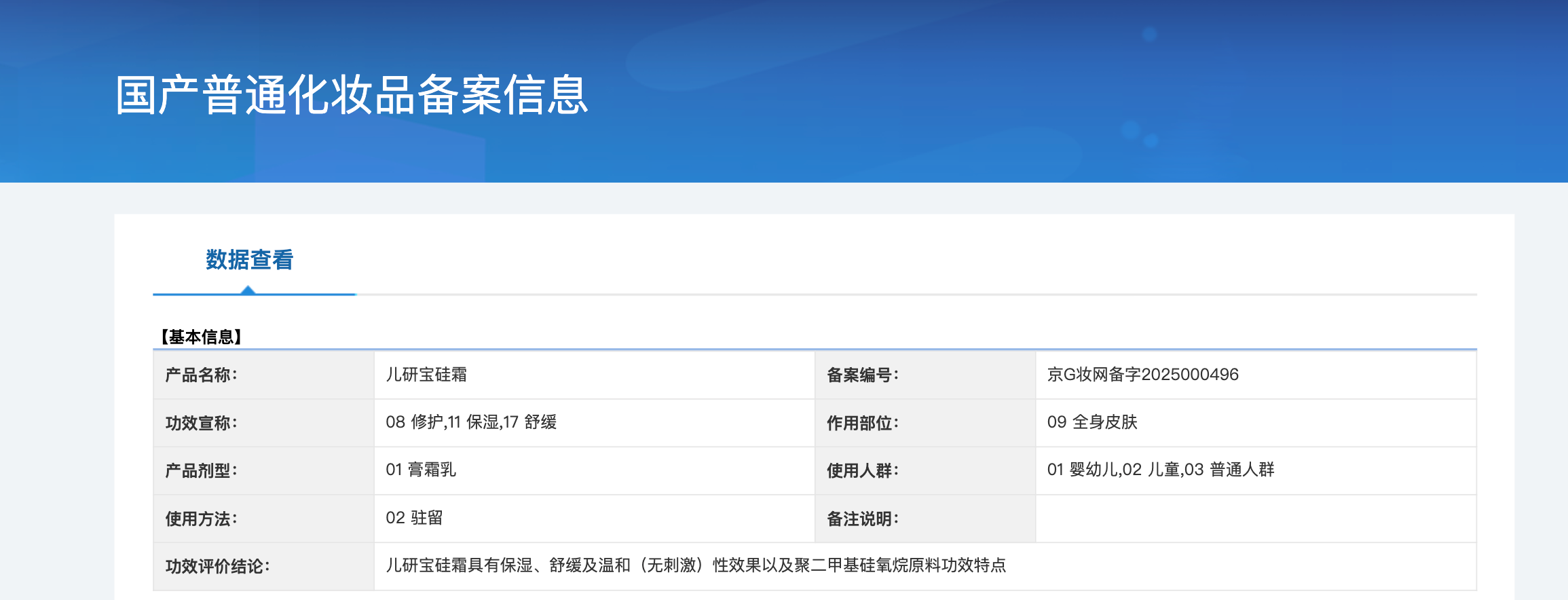
Task: Click the 功效评价结论 conclusion text
Action: pos(695,565)
